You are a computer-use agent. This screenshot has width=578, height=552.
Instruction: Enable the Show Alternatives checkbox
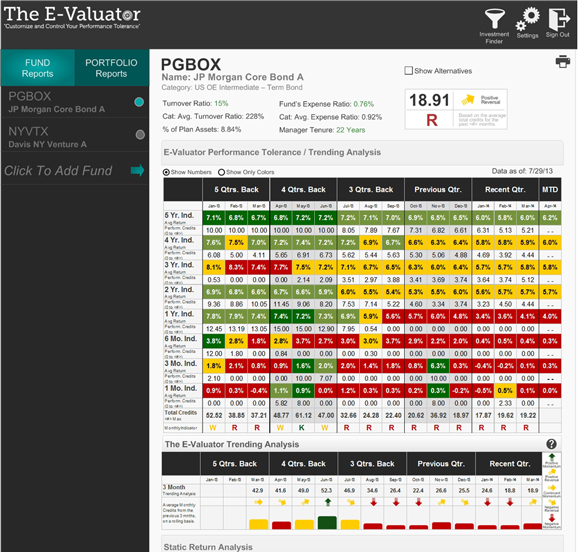(408, 71)
